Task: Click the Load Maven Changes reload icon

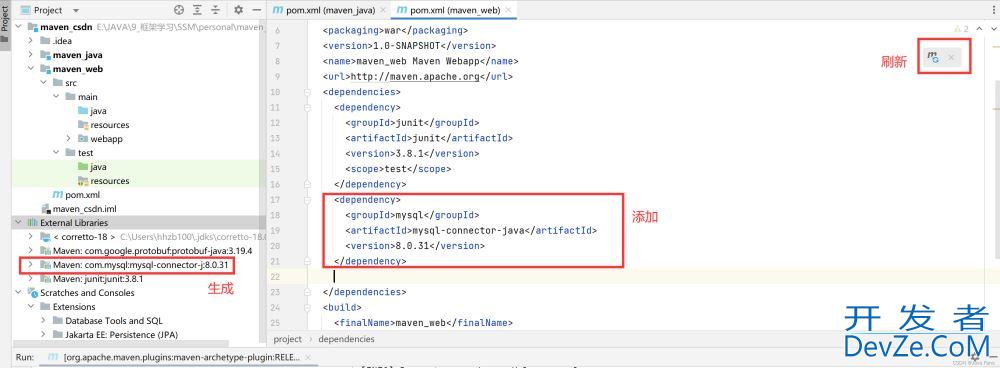Action: 933,57
